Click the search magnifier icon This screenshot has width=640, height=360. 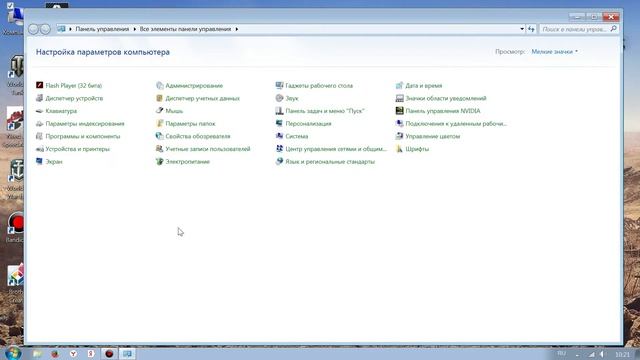click(x=613, y=29)
